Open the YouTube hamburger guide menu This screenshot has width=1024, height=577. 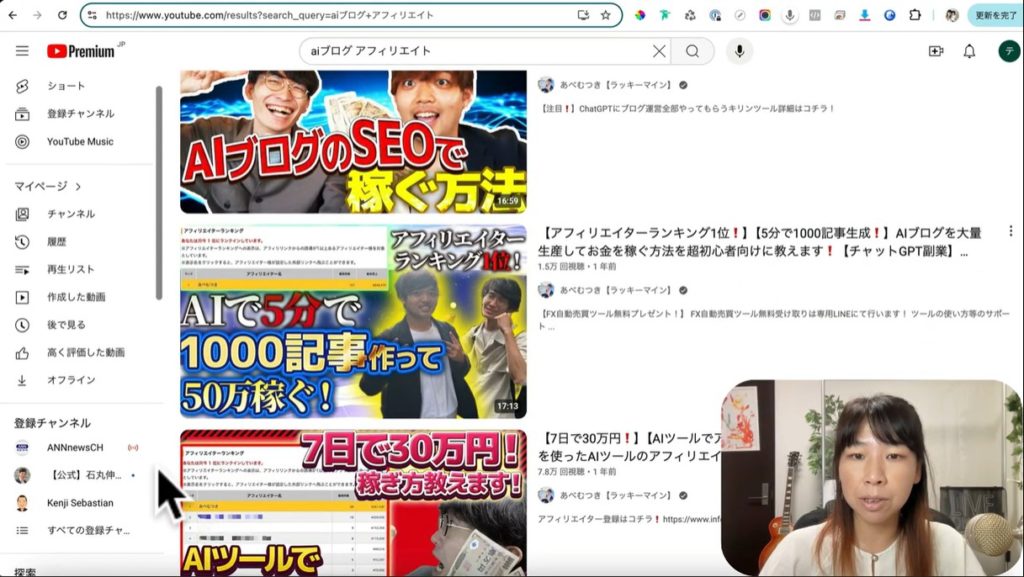[x=22, y=51]
